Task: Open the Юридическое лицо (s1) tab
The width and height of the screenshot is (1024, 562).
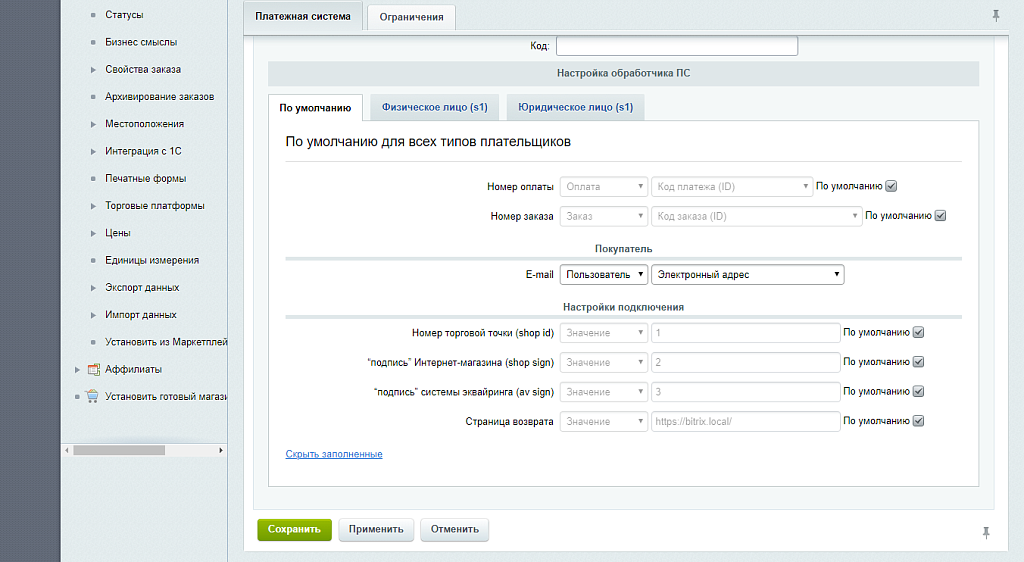Action: (x=575, y=107)
